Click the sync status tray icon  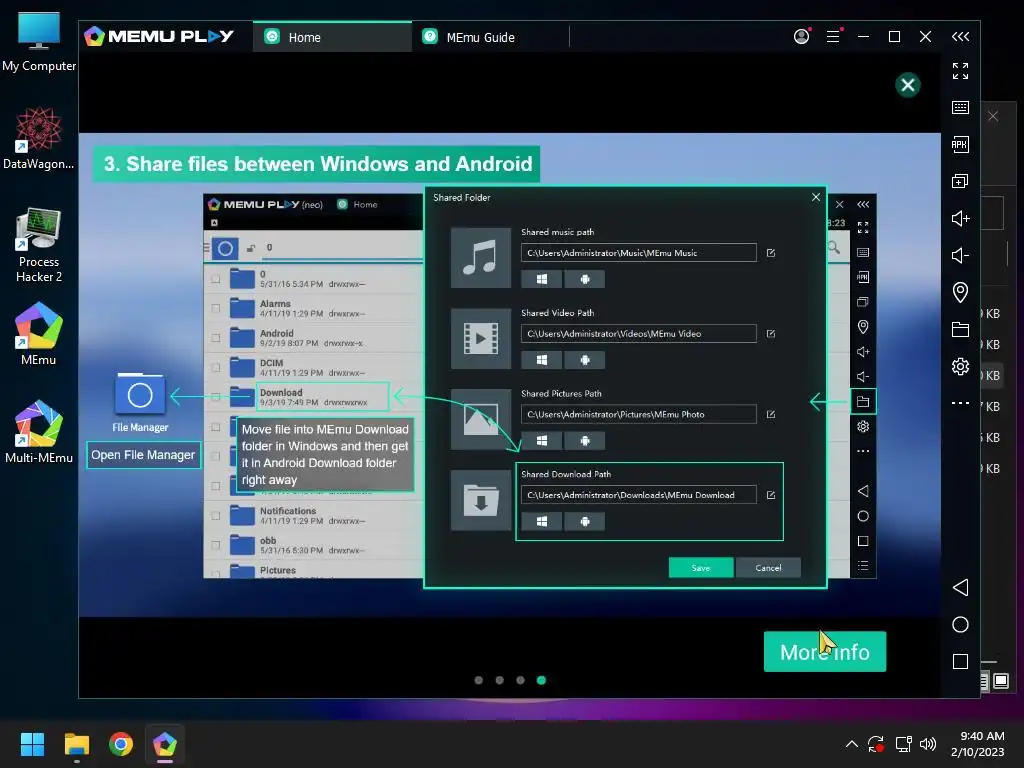876,744
